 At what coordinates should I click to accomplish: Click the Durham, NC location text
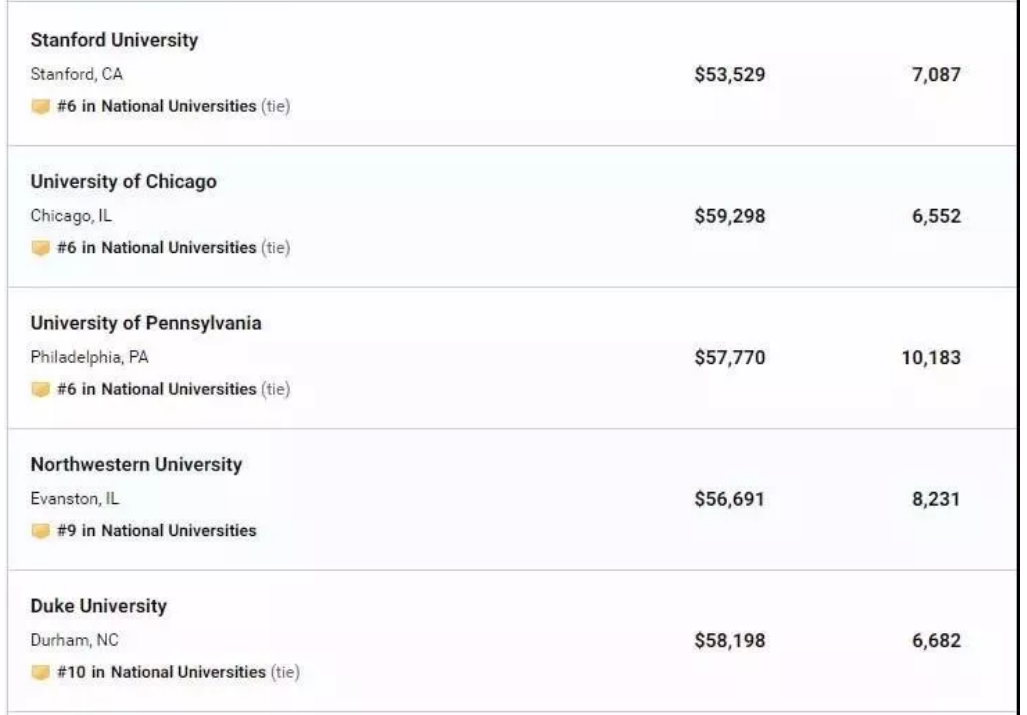(74, 640)
